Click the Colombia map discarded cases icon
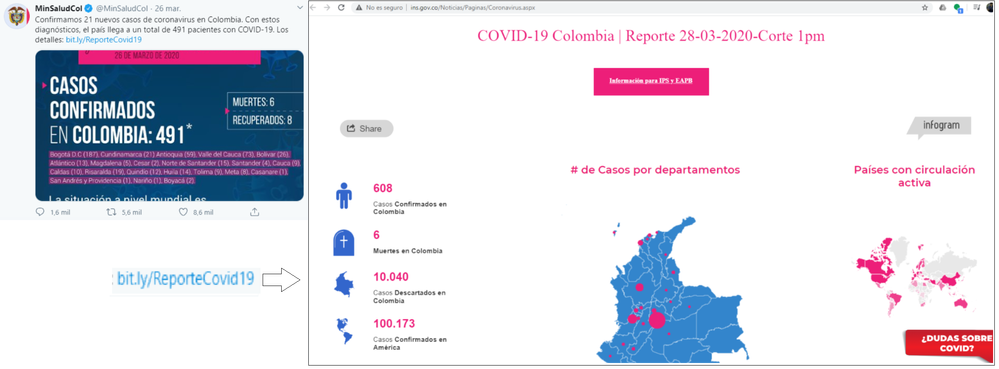 pyautogui.click(x=343, y=284)
